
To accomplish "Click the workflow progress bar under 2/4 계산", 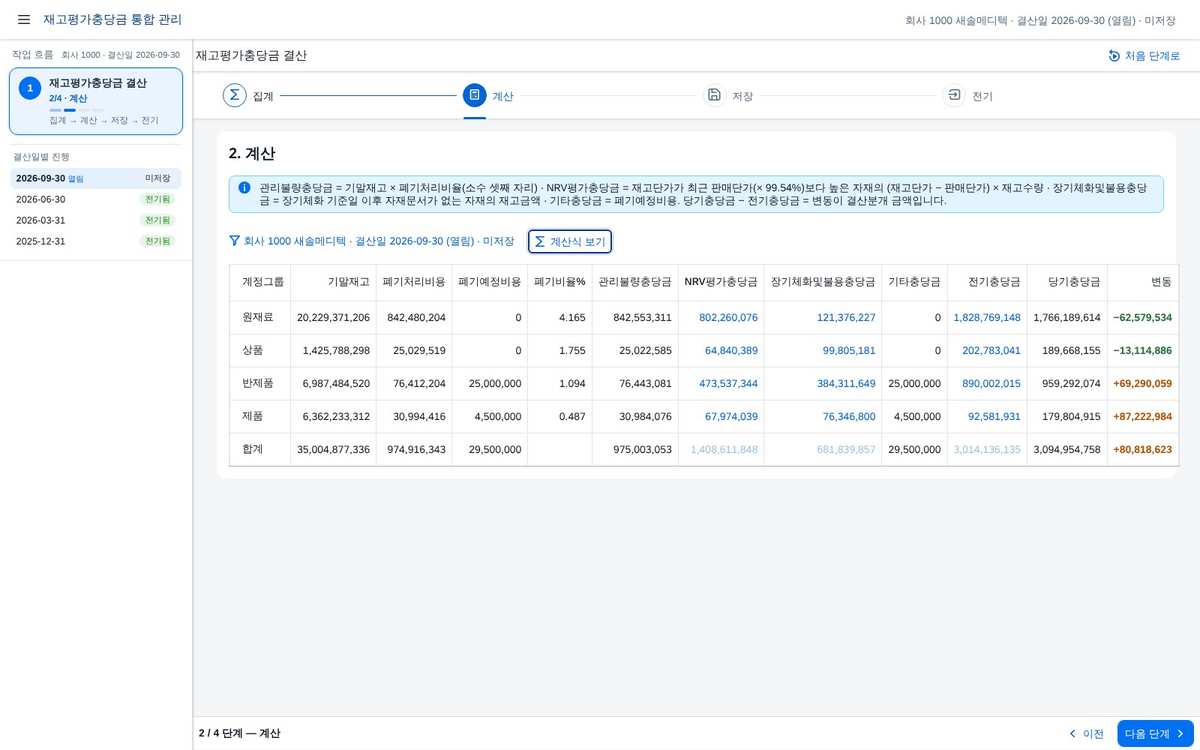I will tap(77, 110).
